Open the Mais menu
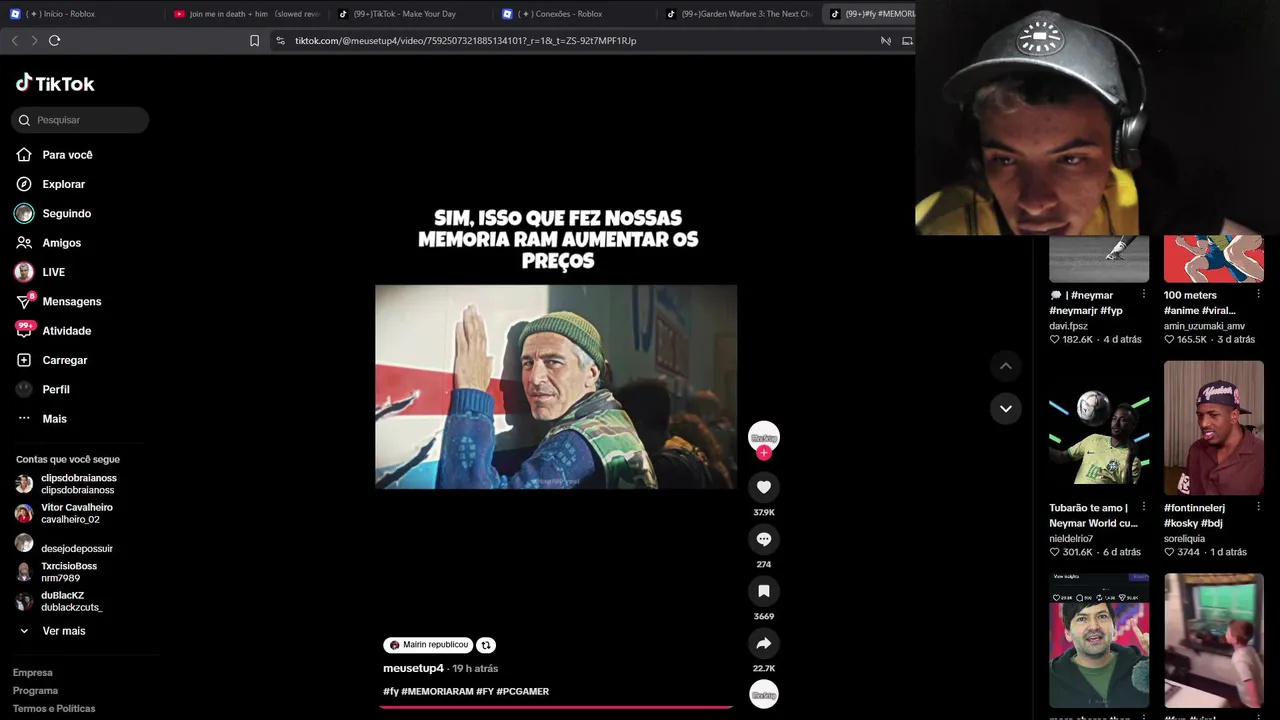This screenshot has width=1280, height=720. pyautogui.click(x=54, y=419)
